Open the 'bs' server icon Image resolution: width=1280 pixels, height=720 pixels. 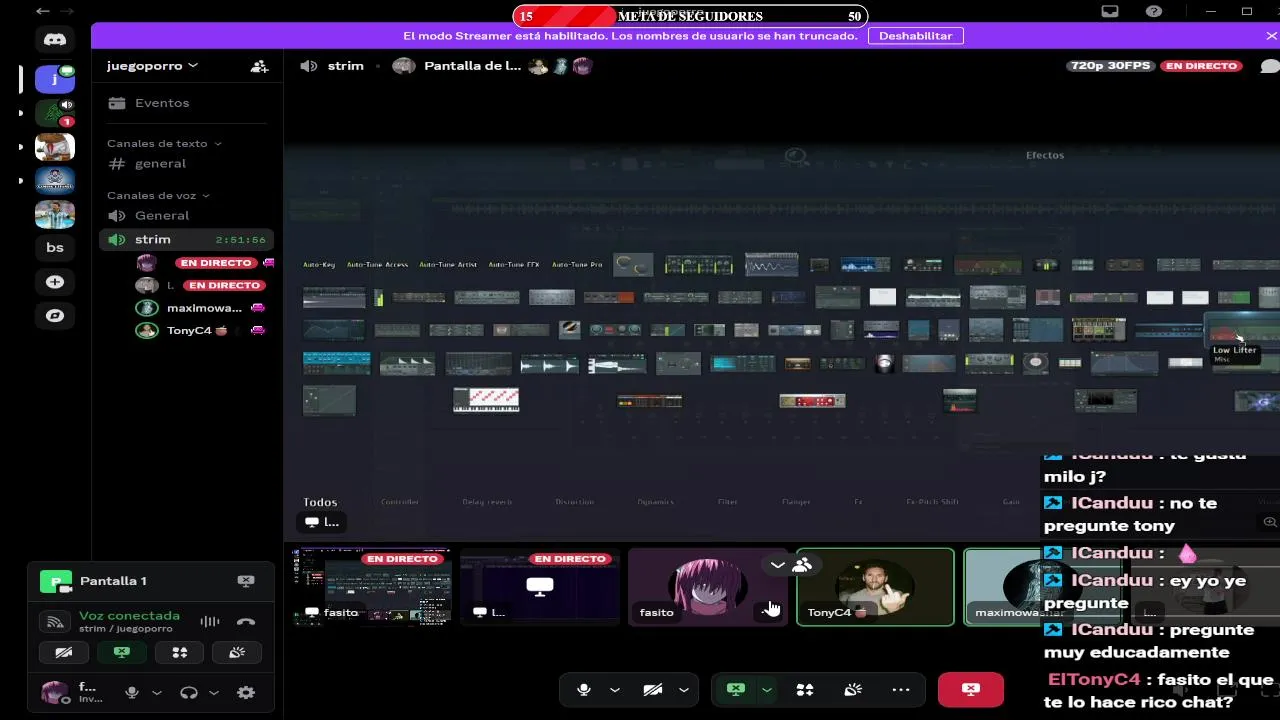(55, 248)
